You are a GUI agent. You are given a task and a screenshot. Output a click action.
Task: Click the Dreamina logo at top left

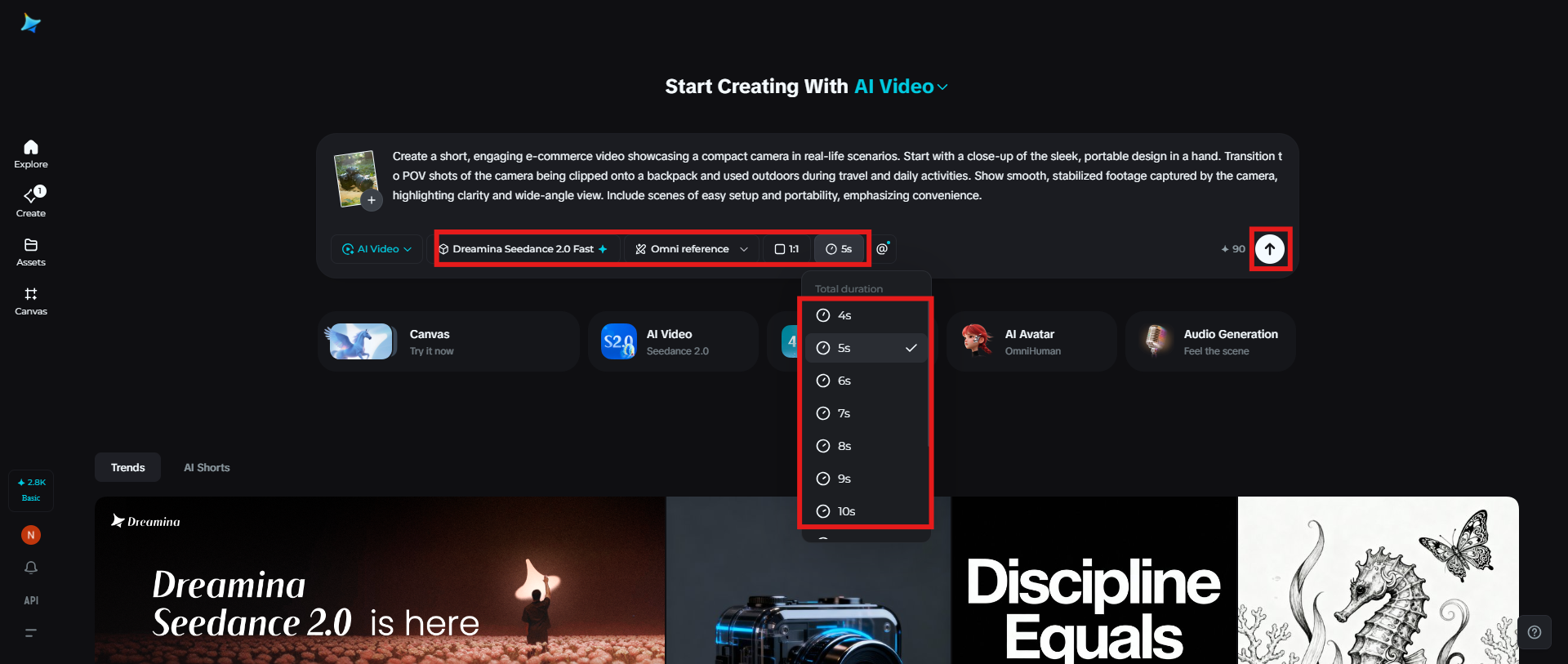31,23
